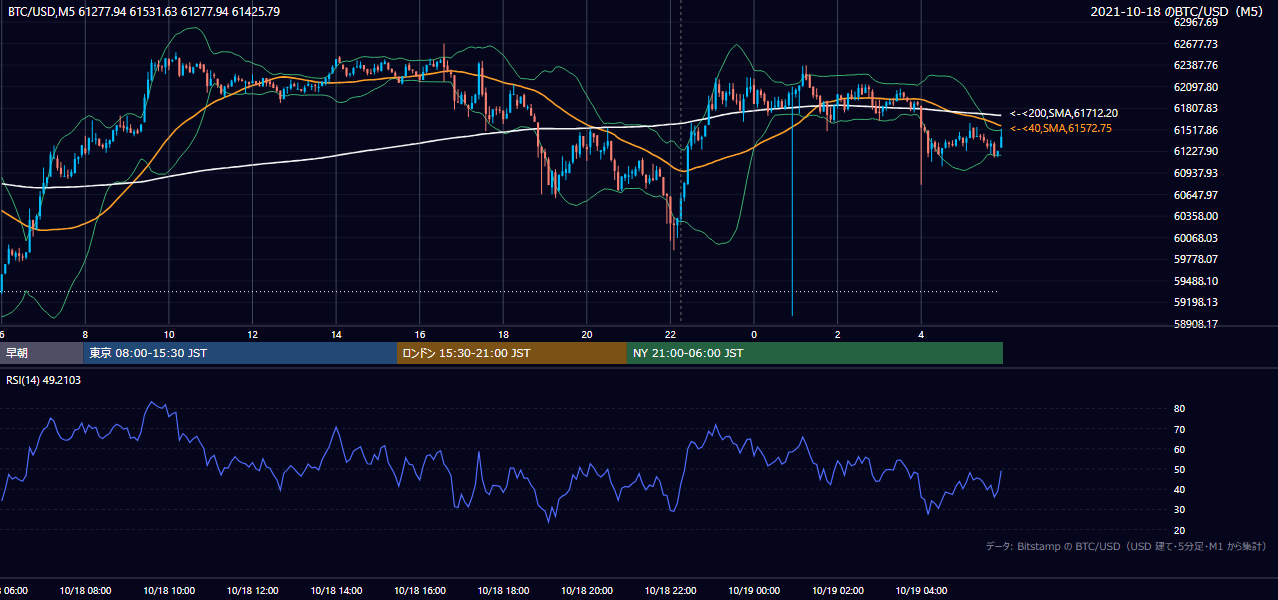Click hour tick 0 under price chart

tap(754, 334)
